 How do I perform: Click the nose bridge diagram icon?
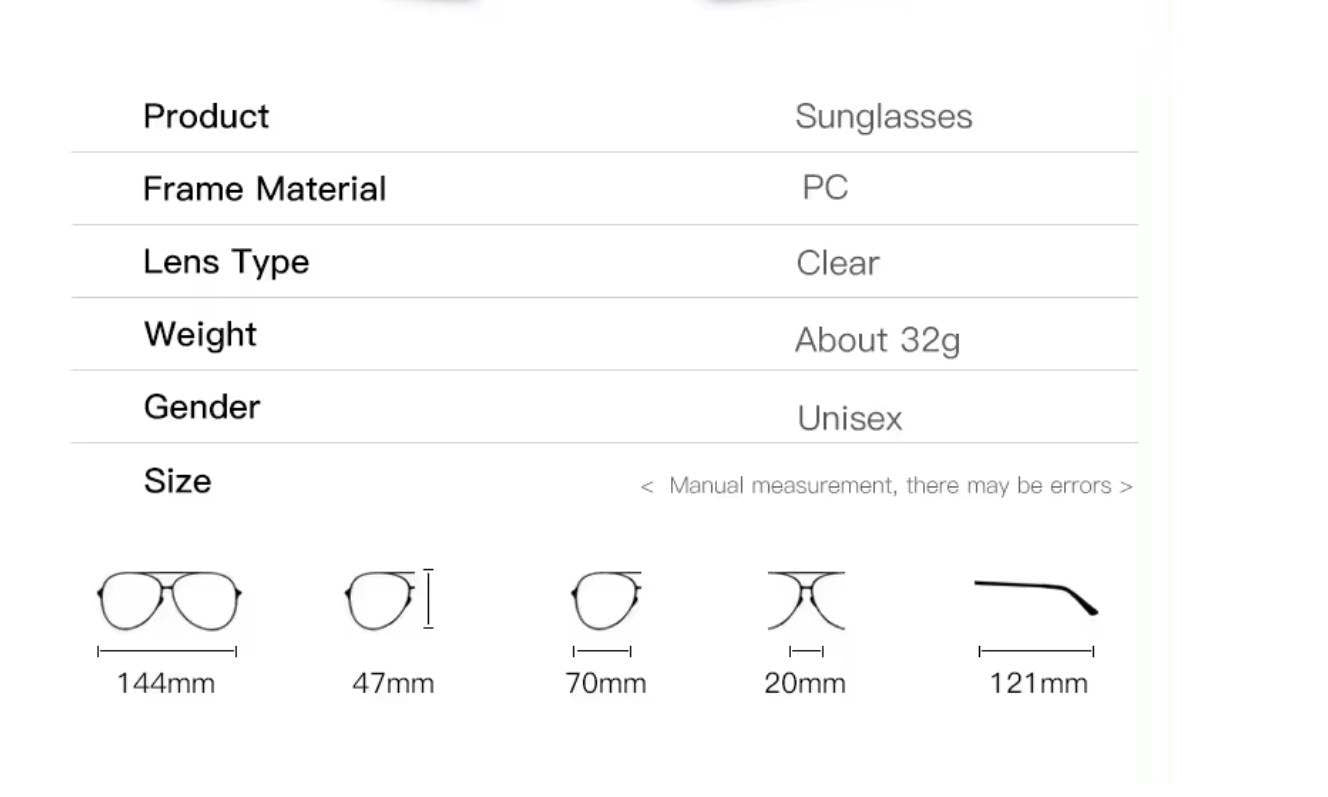tap(806, 600)
